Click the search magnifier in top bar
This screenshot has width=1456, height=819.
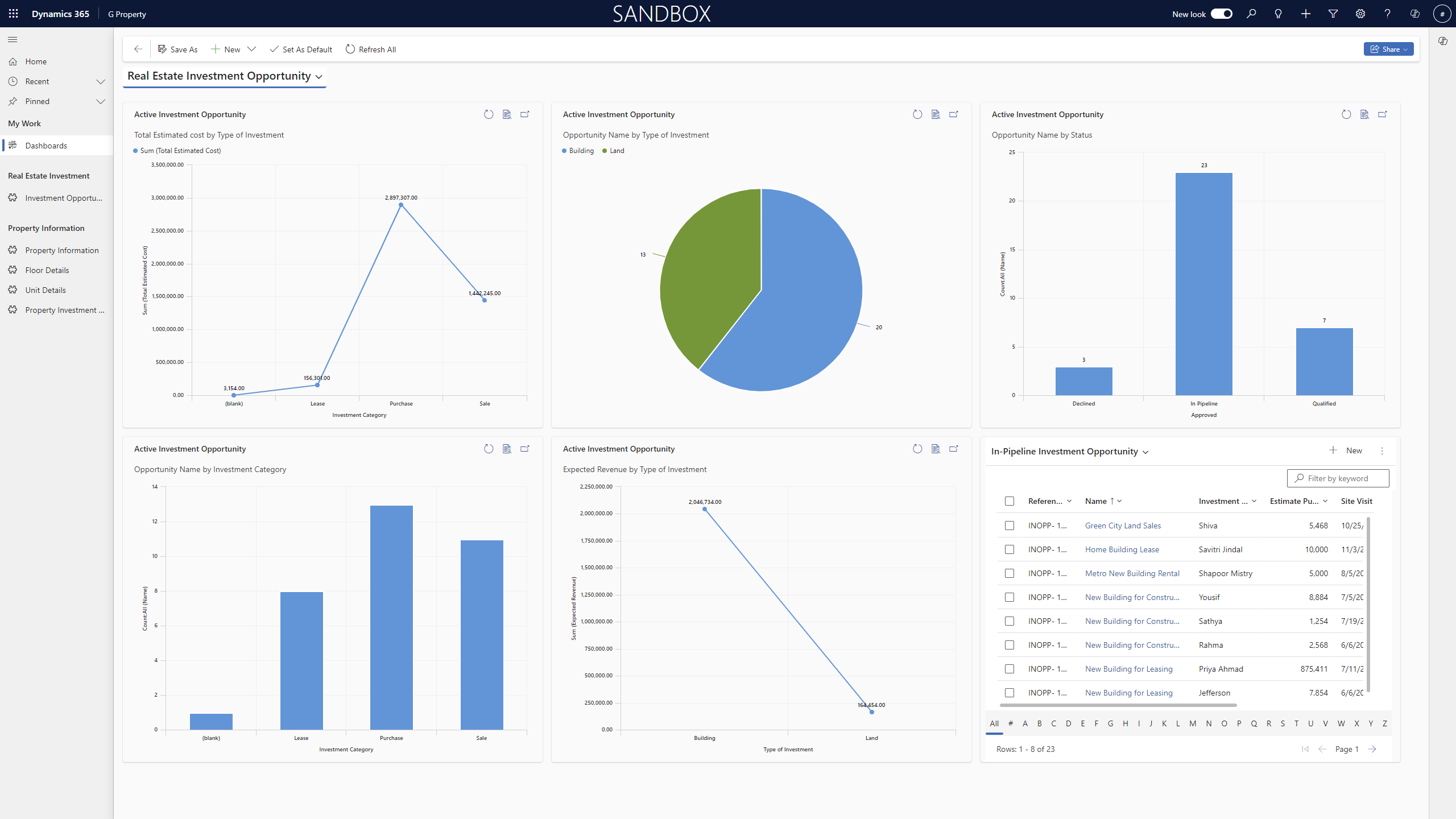click(1251, 14)
